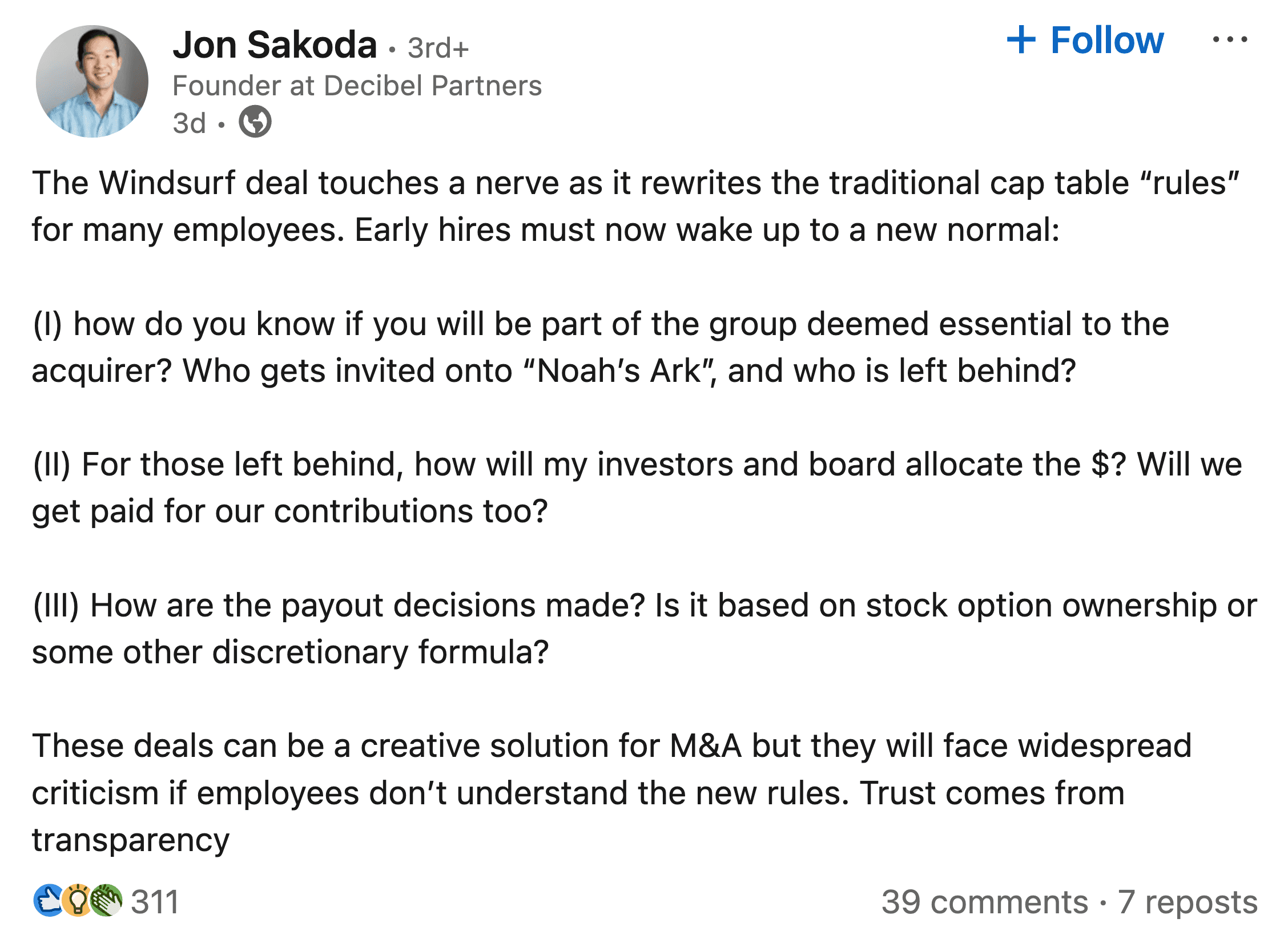Follow Jon Sakoda using the Follow text
1288x935 pixels.
tap(1106, 40)
